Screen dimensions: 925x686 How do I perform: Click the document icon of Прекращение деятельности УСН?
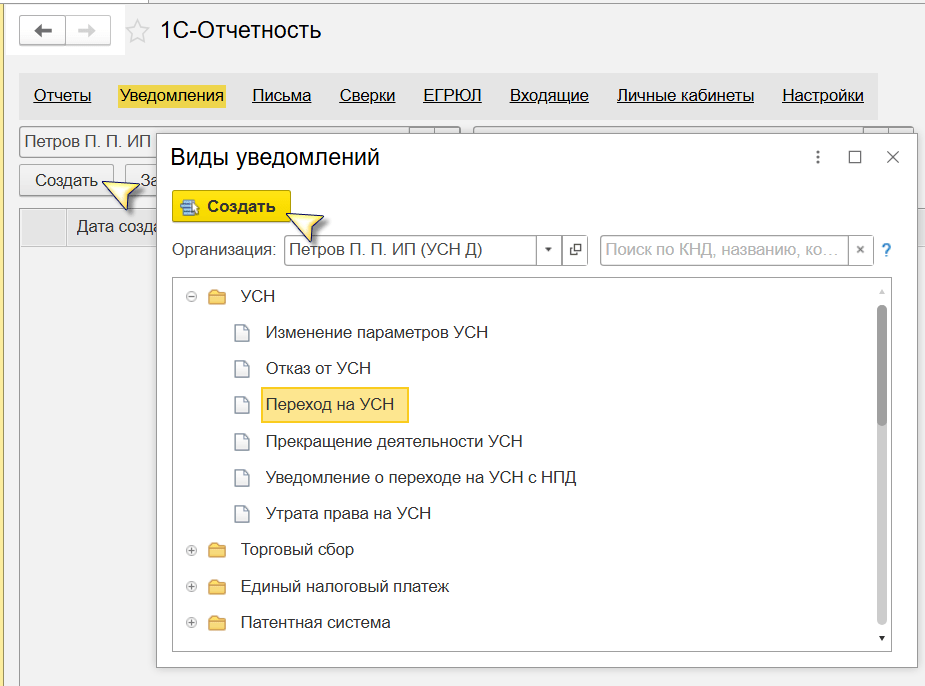pos(242,442)
